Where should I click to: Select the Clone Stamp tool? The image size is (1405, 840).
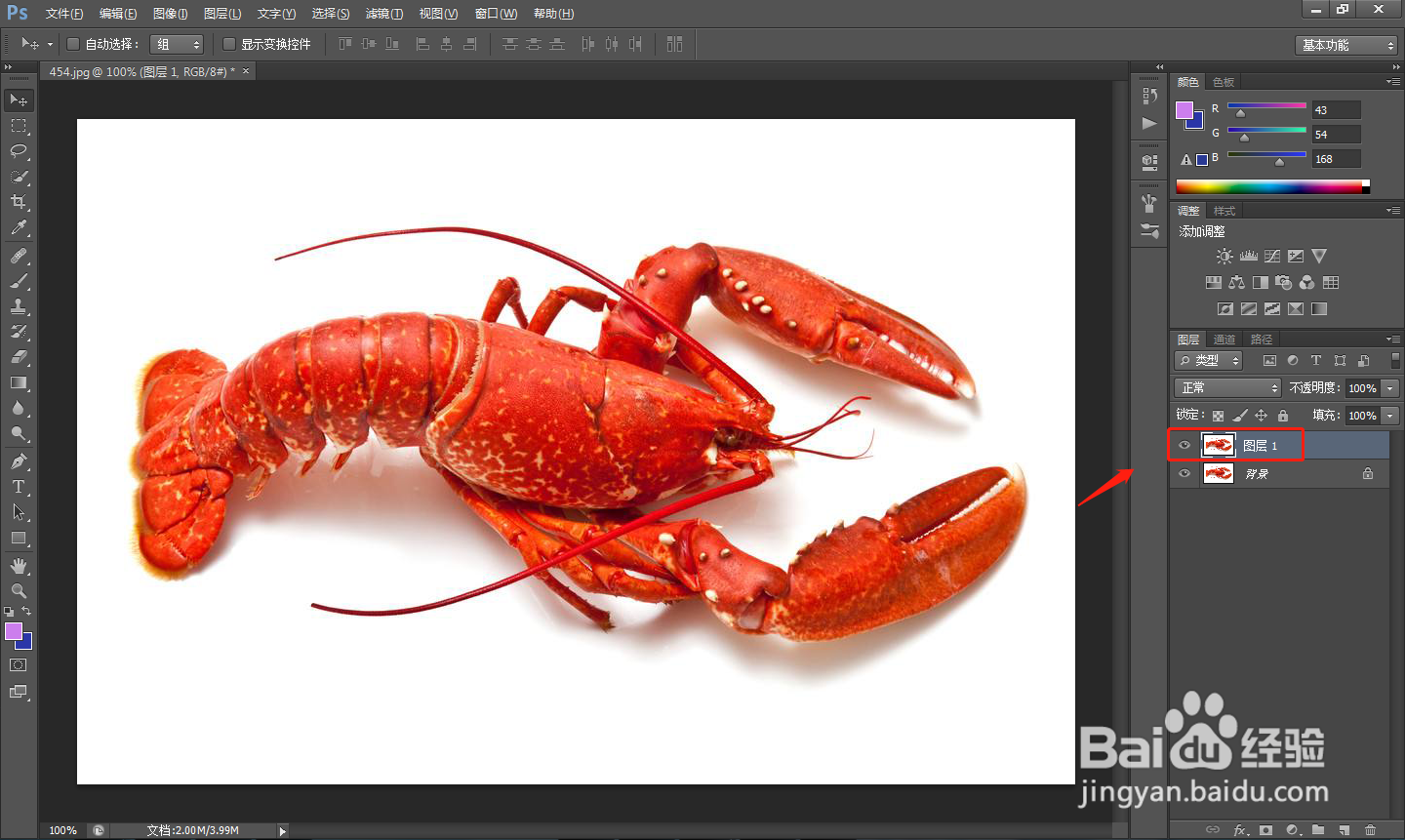pos(19,306)
